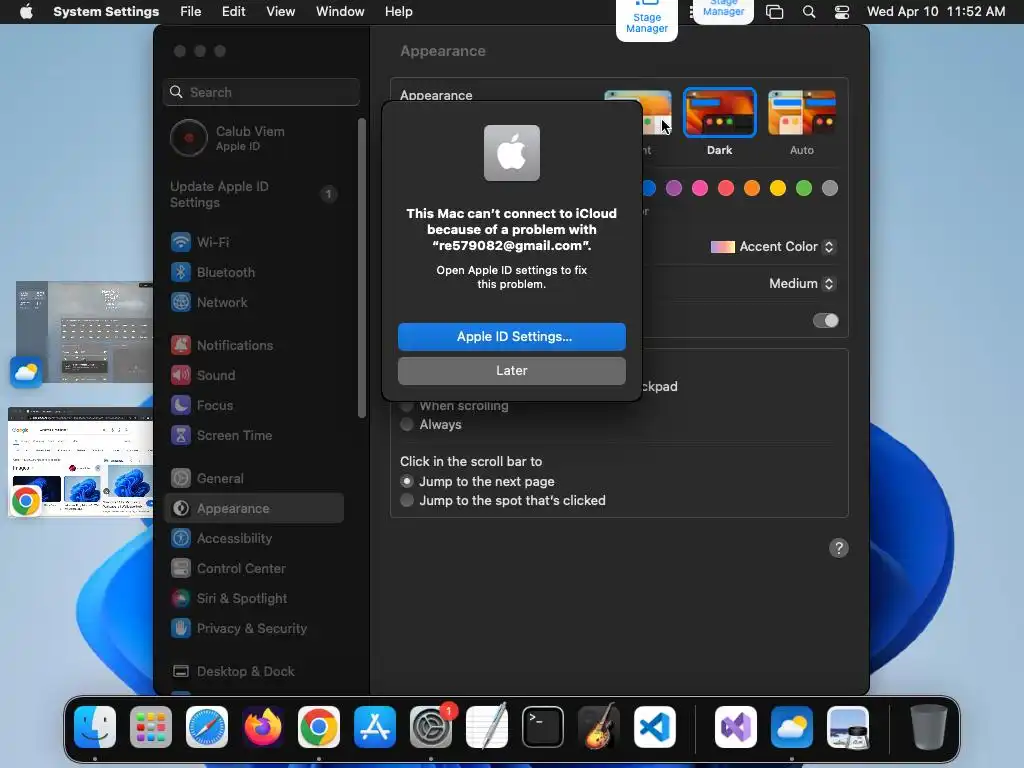Open Control Center in menu bar
Screen dimensions: 1024x768
tap(842, 12)
